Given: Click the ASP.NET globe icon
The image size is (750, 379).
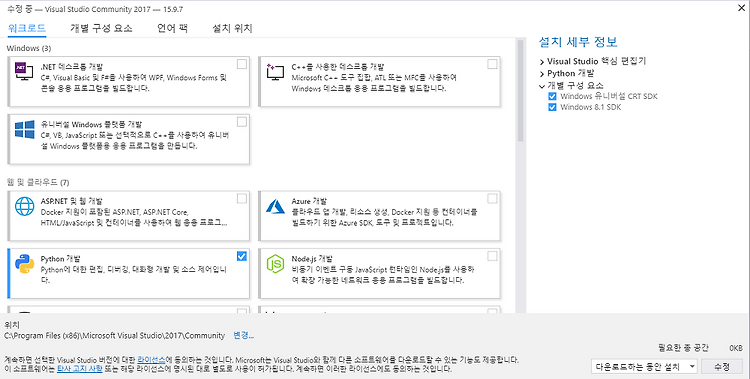Looking at the screenshot, I should [x=24, y=206].
